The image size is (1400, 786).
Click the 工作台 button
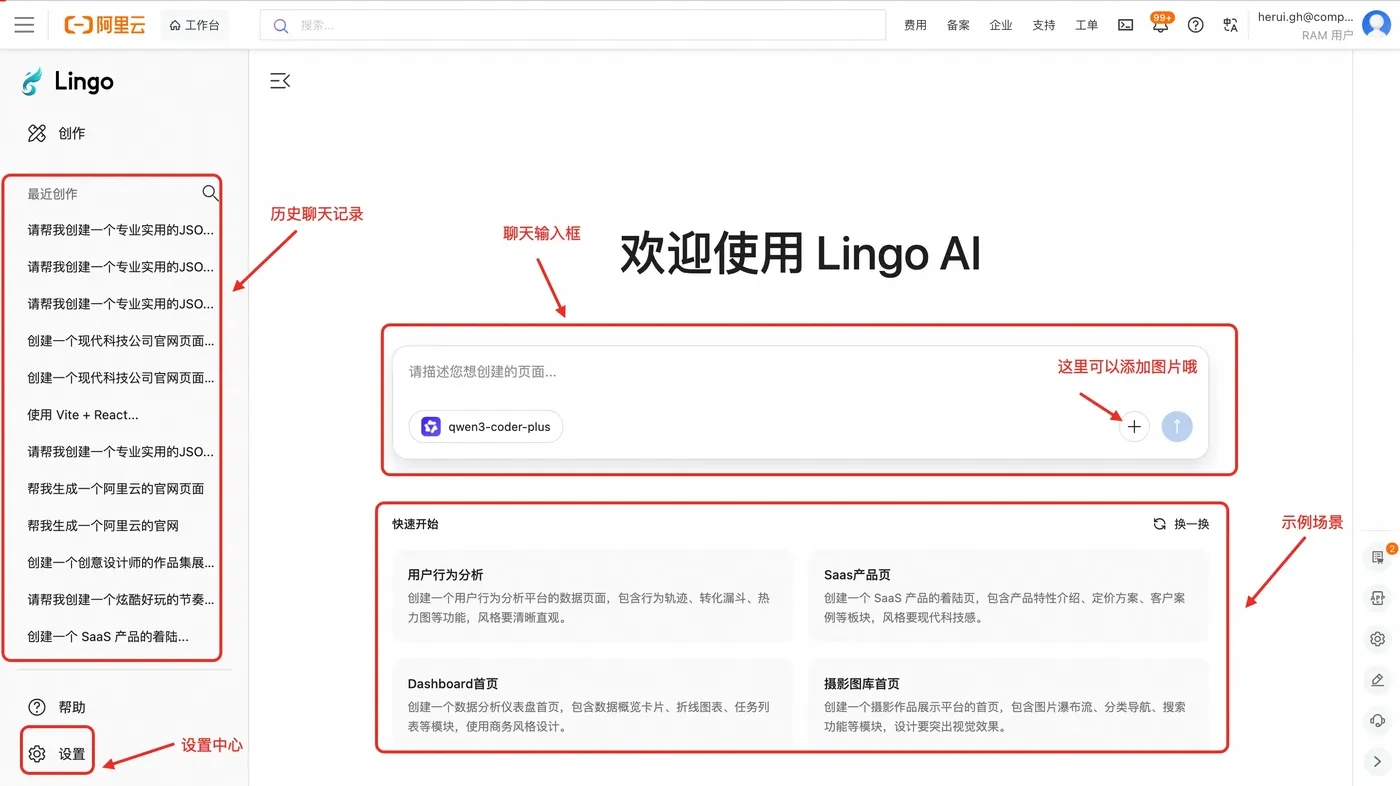(x=194, y=25)
